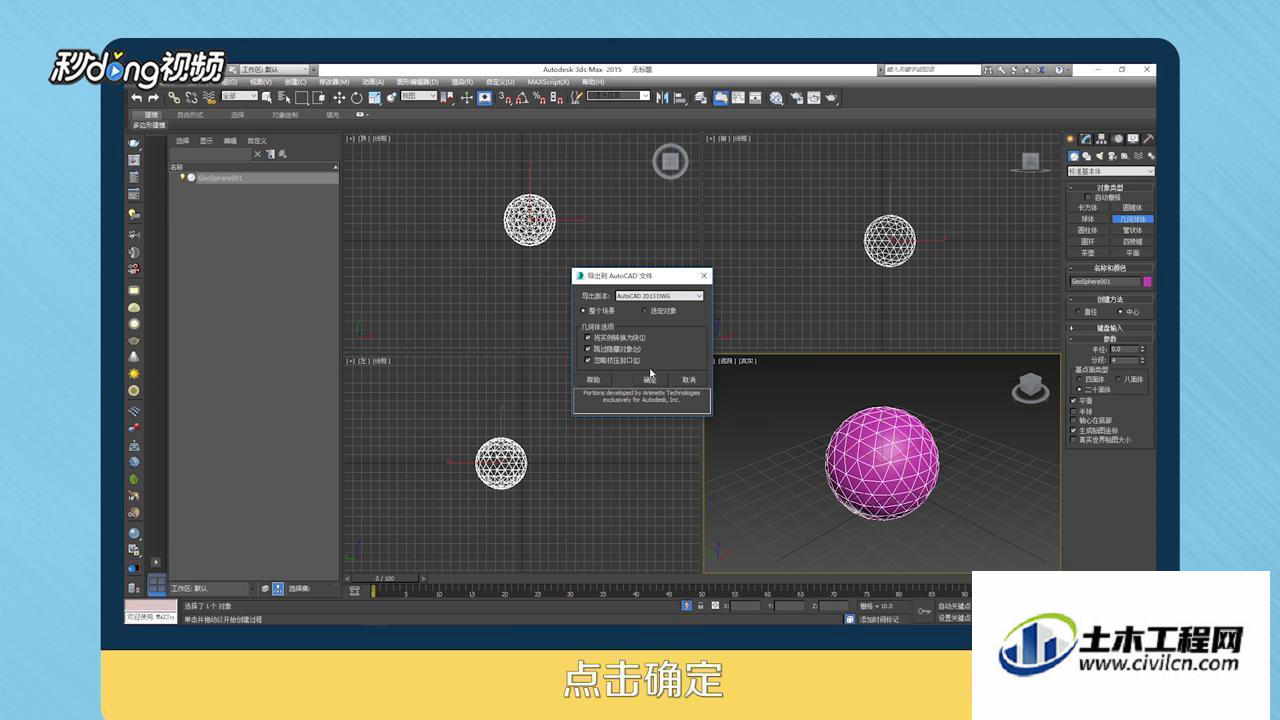Screen dimensions: 1280x720
Task: Open the MAXScript(X) menu
Action: pos(549,82)
